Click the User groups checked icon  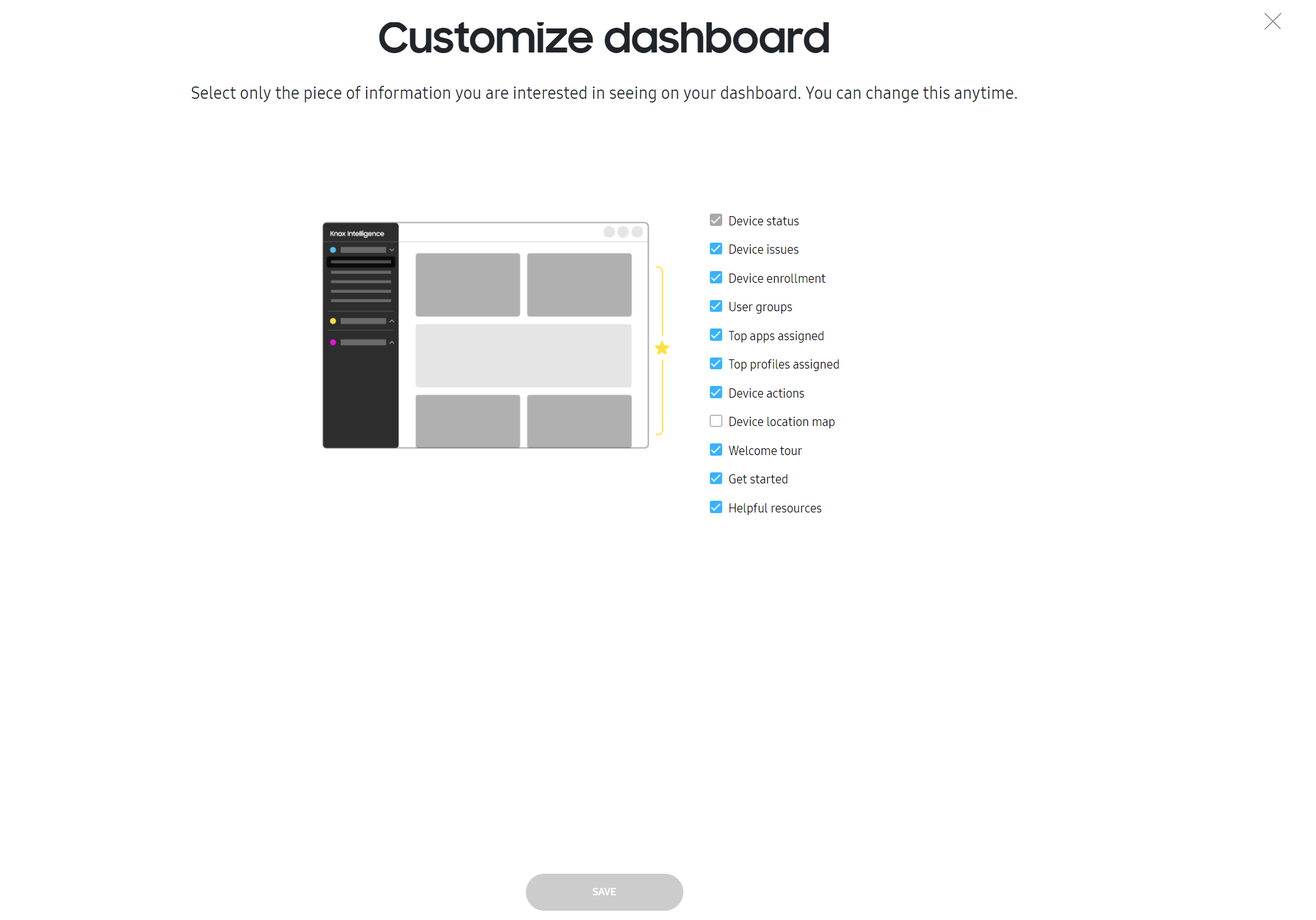click(716, 307)
